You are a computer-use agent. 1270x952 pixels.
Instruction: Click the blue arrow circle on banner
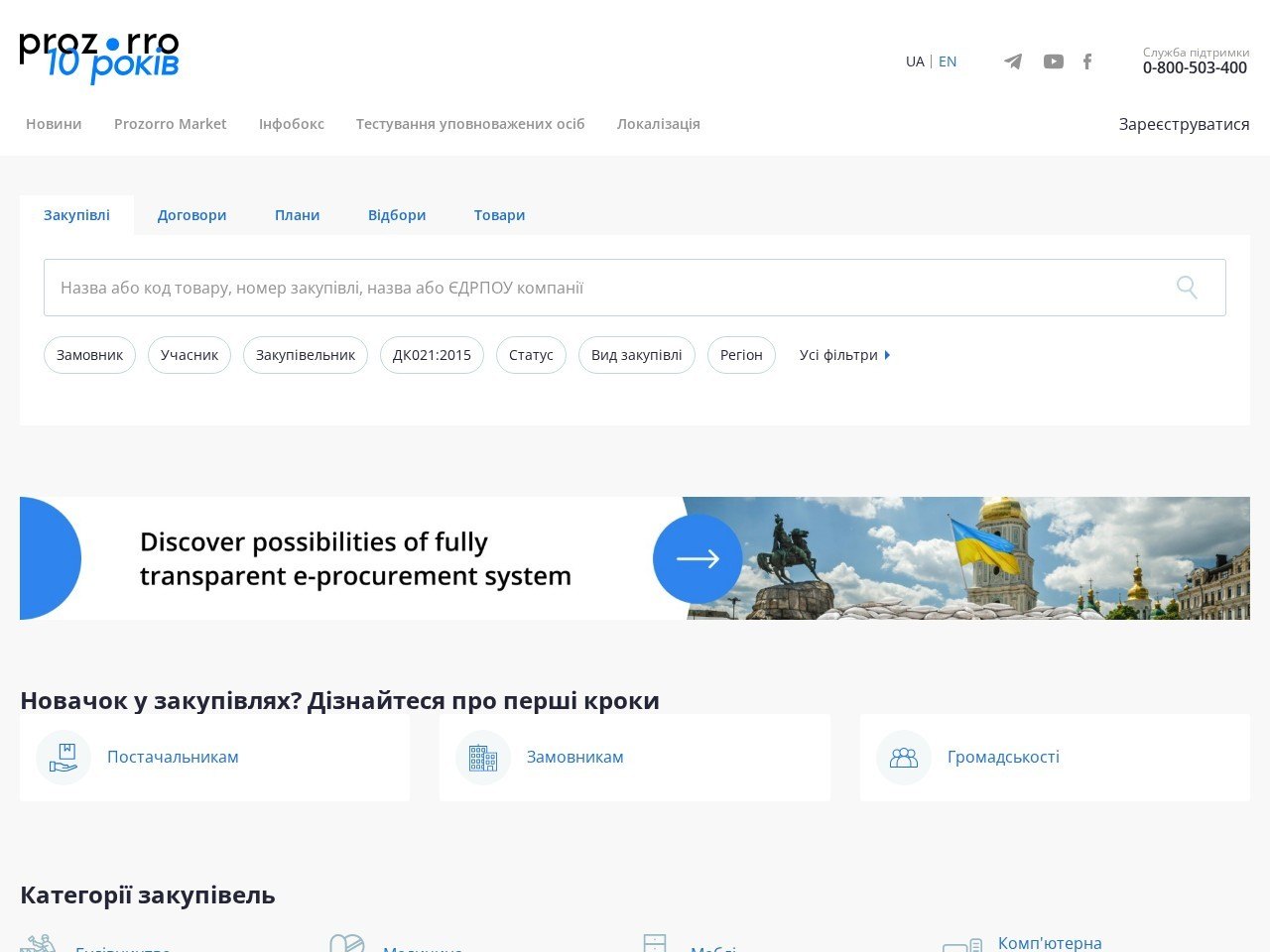[698, 558]
